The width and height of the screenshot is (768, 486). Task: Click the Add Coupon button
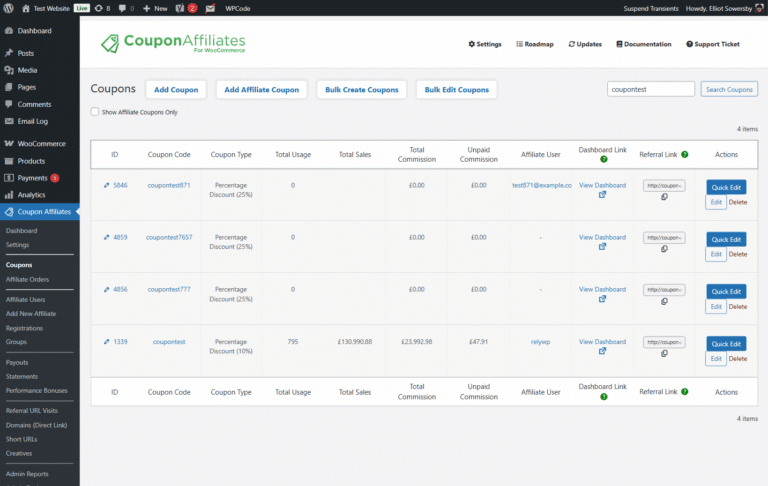tap(176, 90)
